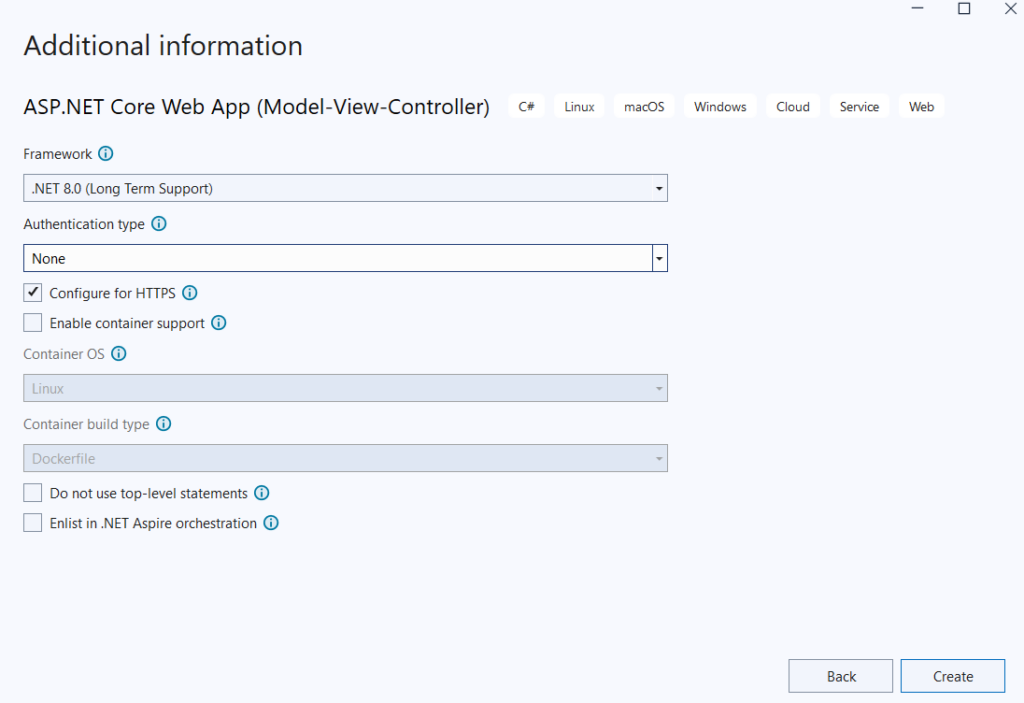Open the Framework dropdown showing .NET 8.0
This screenshot has height=703, width=1024.
coord(345,188)
